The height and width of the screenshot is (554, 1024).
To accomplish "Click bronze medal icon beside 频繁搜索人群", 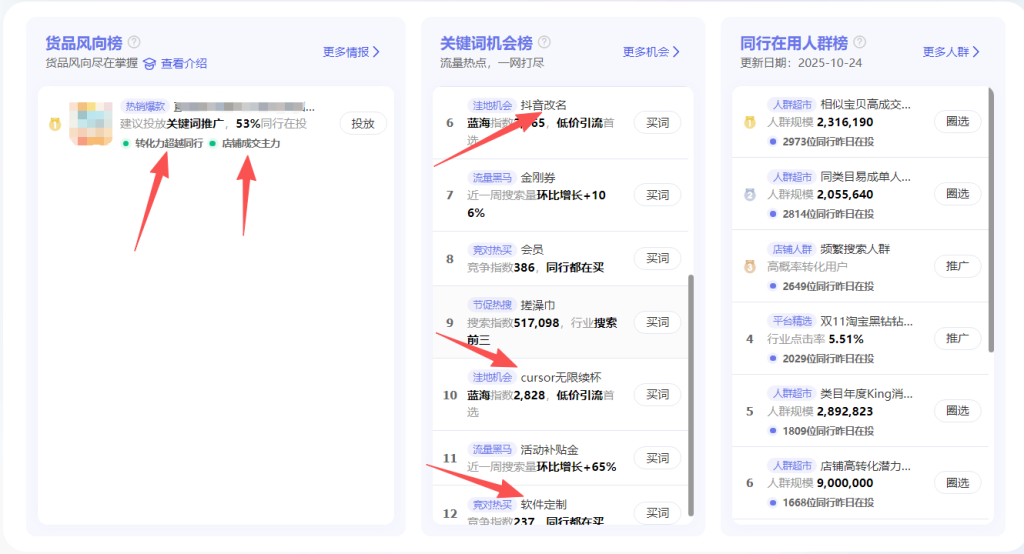I will pos(750,267).
